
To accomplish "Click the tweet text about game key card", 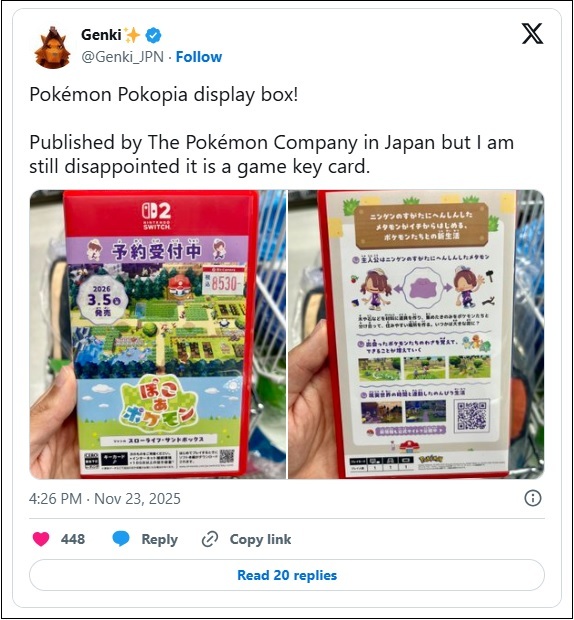I will [271, 154].
